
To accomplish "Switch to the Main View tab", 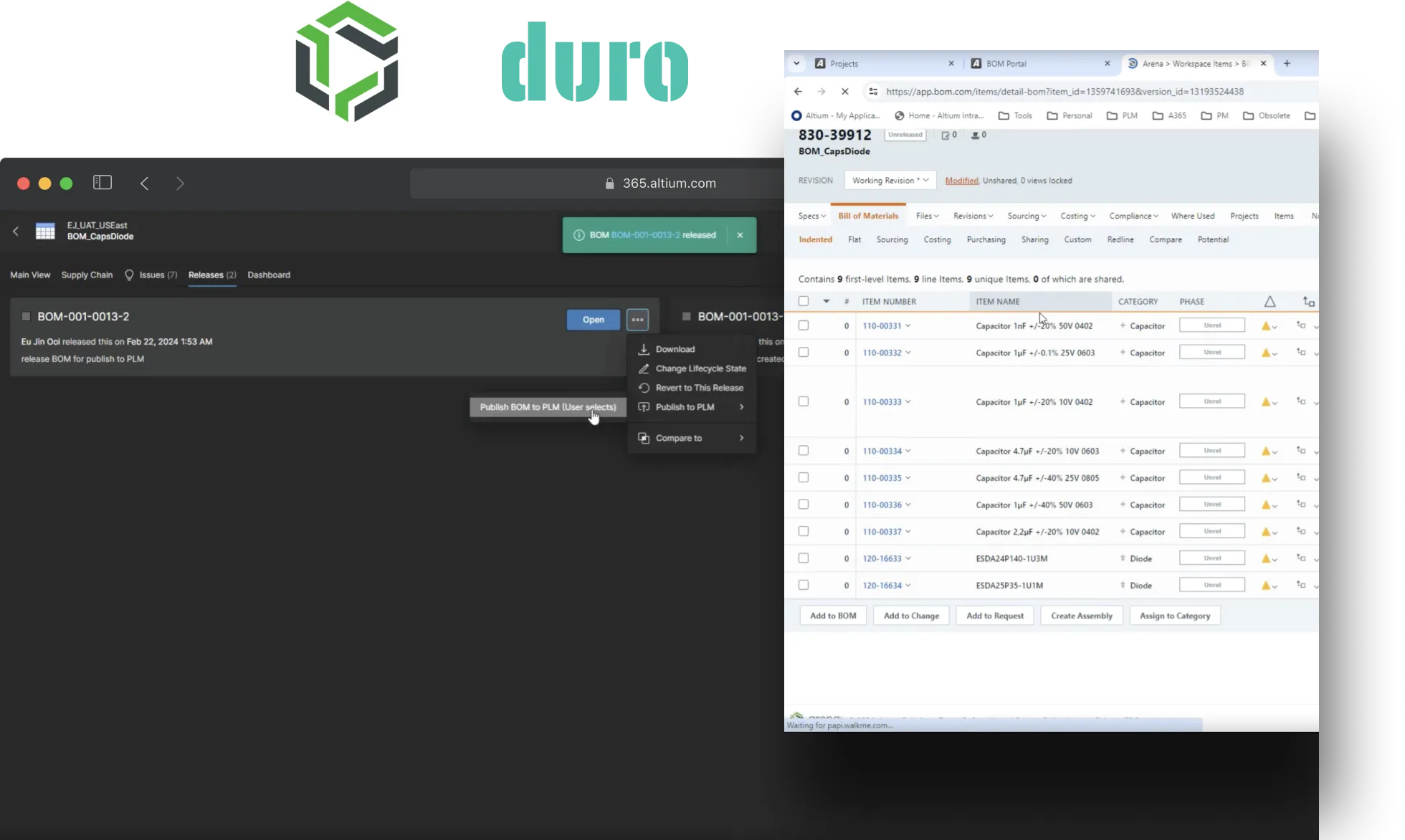I will (x=30, y=275).
